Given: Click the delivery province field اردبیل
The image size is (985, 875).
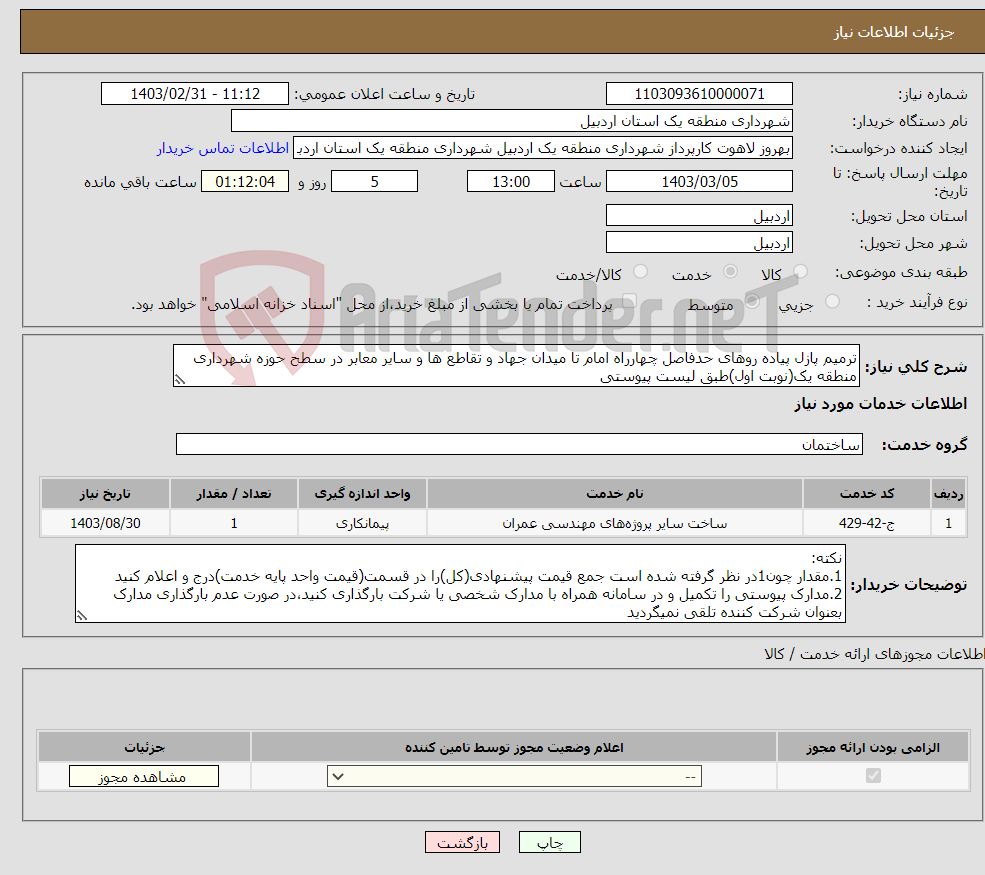Looking at the screenshot, I should (699, 215).
